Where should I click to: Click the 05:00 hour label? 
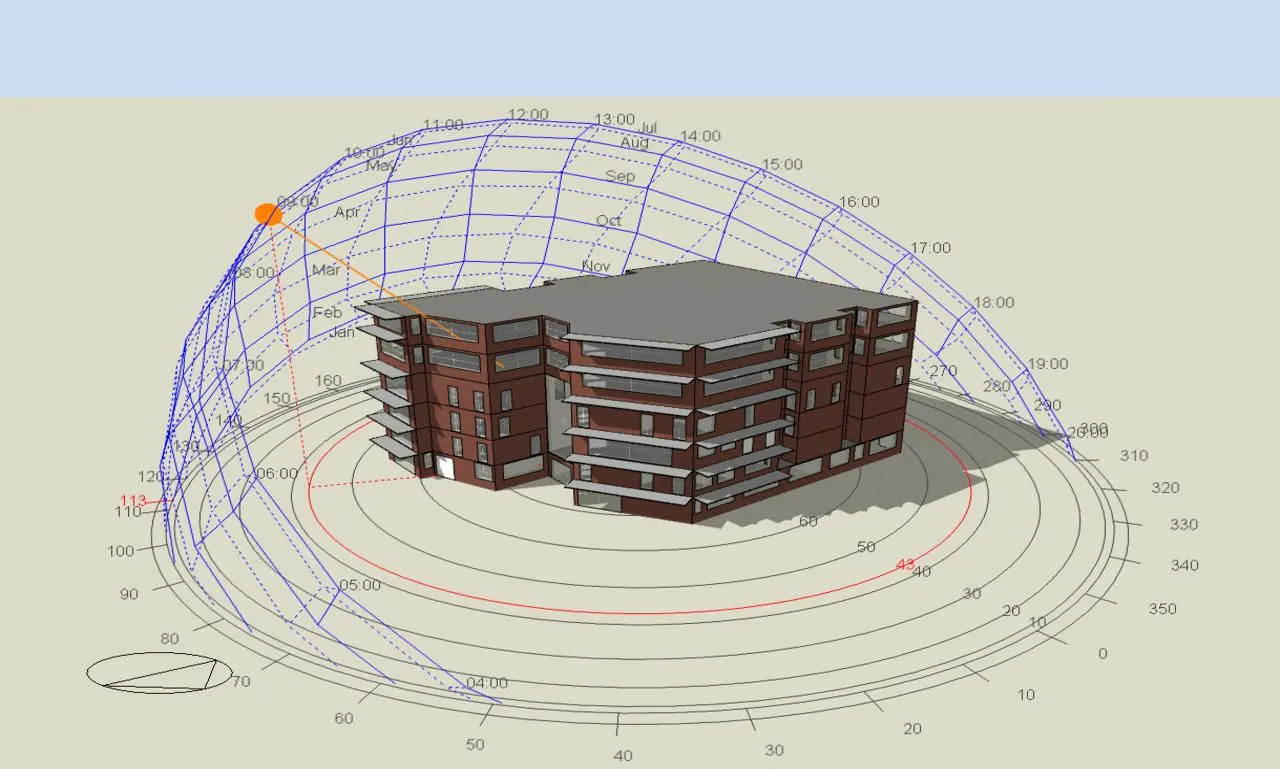pos(360,585)
